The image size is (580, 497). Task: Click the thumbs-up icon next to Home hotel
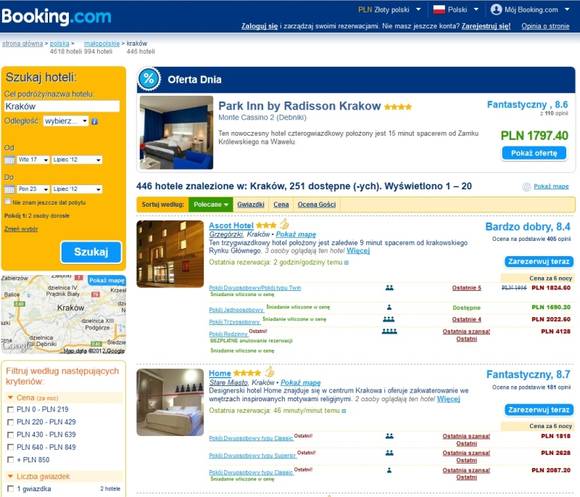point(270,371)
